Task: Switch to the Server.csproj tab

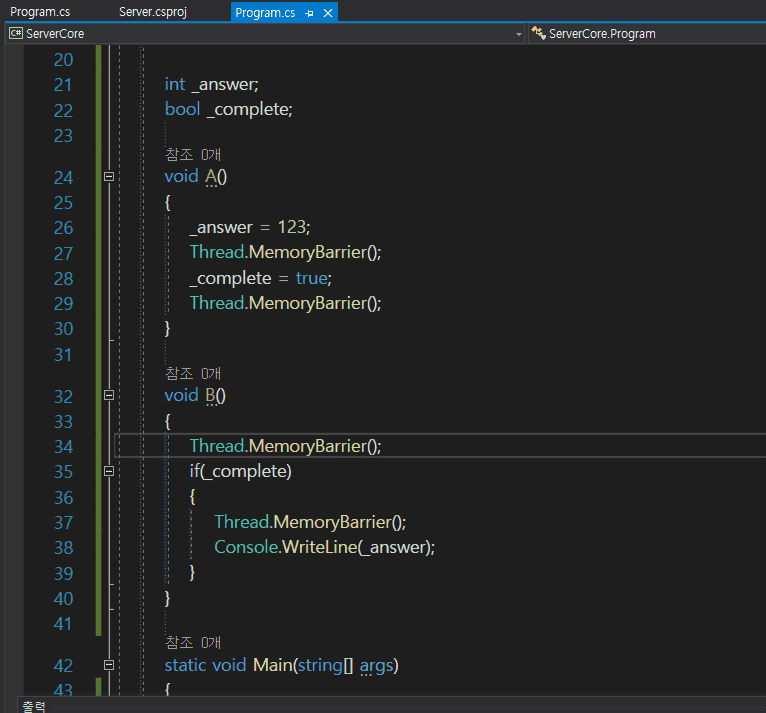Action: pos(152,12)
